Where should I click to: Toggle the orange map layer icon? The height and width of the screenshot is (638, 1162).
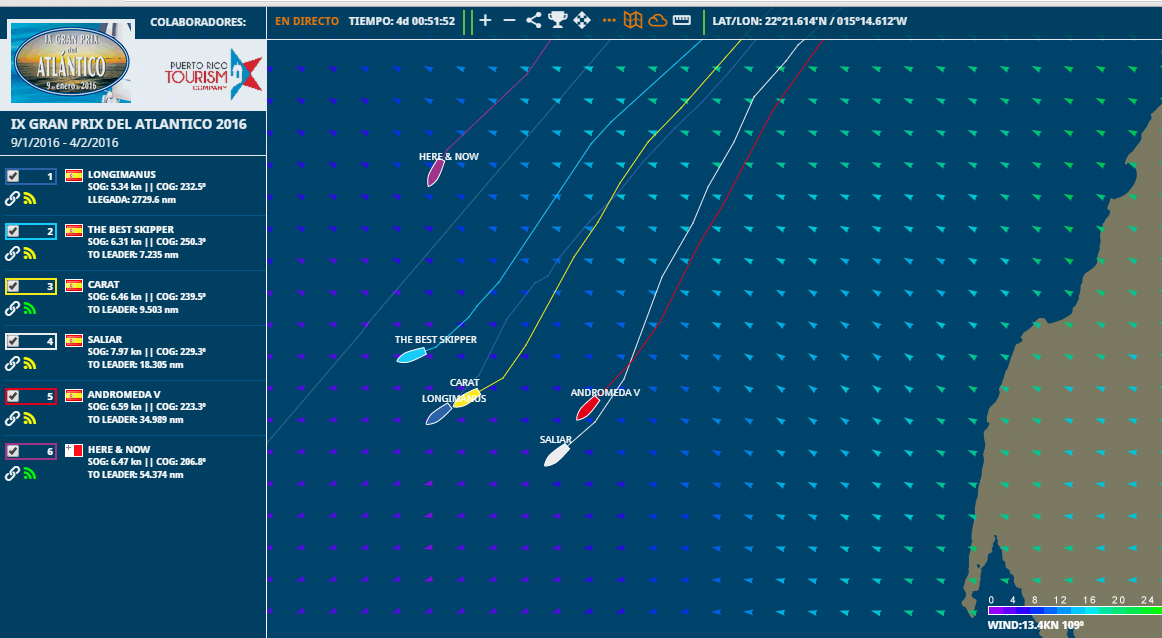pyautogui.click(x=633, y=20)
